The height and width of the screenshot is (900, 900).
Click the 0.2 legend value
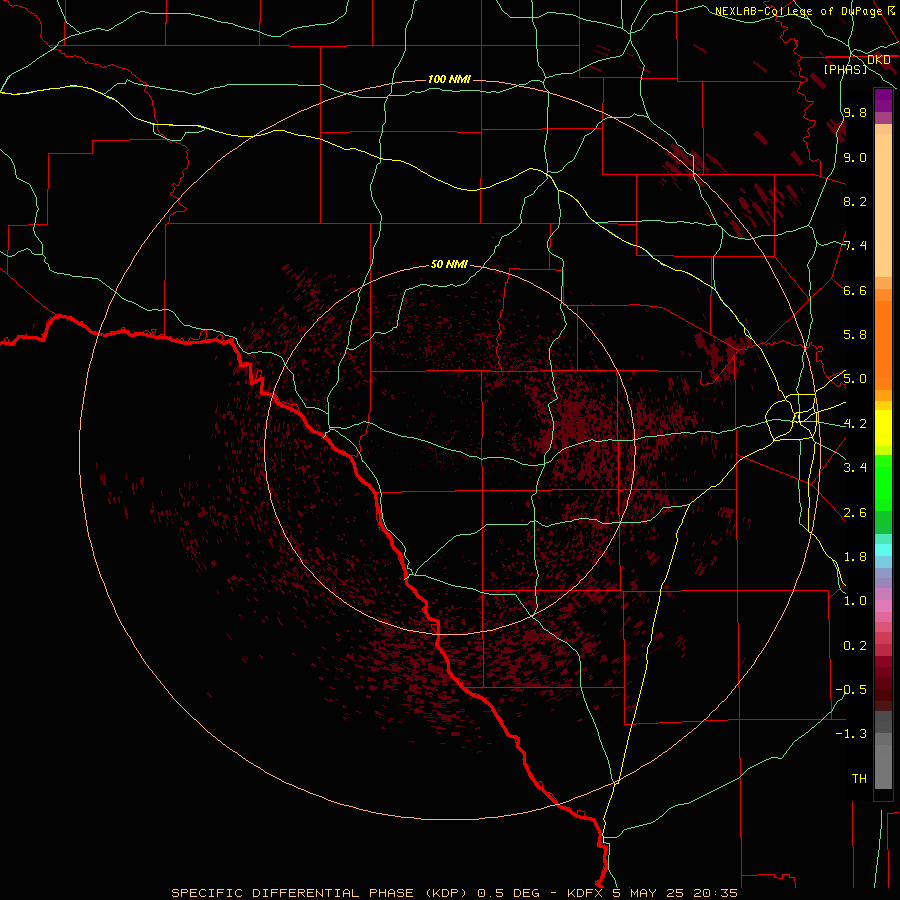coord(855,646)
